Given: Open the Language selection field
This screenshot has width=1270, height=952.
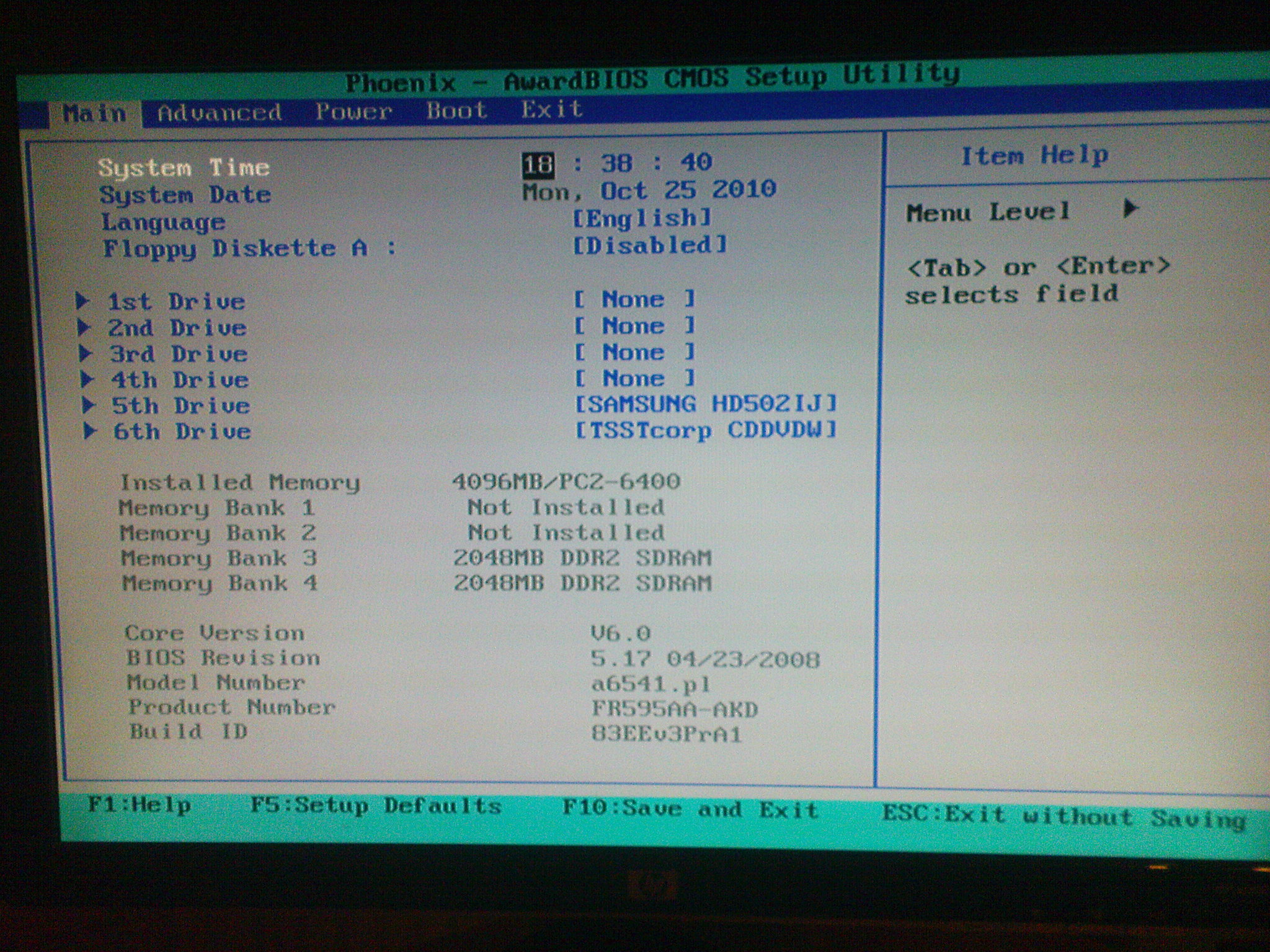Looking at the screenshot, I should pyautogui.click(x=642, y=217).
